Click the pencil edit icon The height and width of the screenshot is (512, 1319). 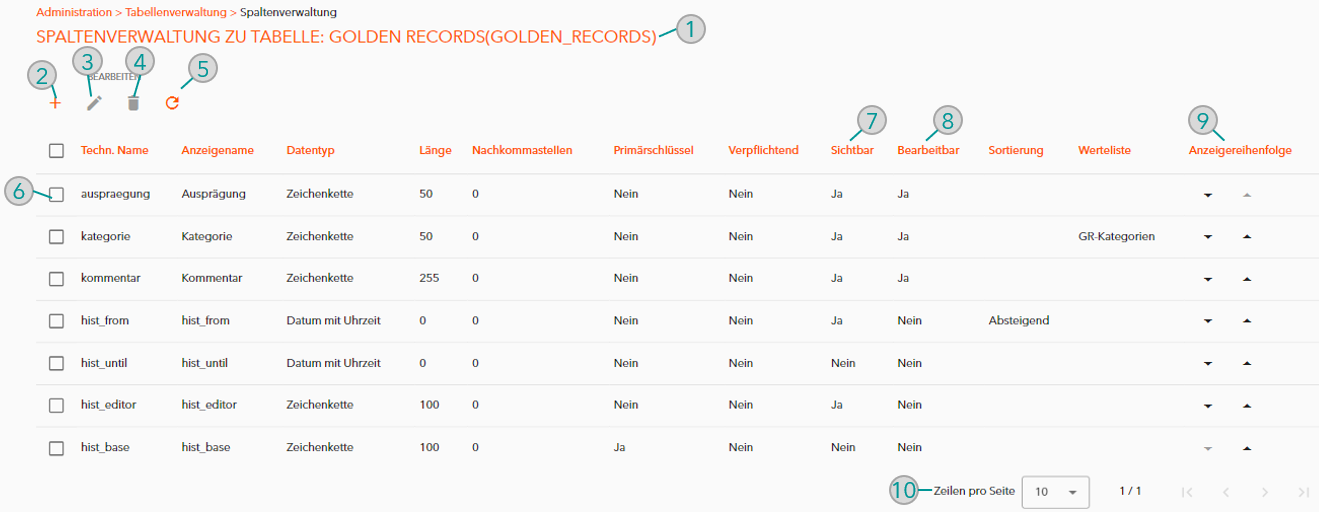pyautogui.click(x=94, y=103)
